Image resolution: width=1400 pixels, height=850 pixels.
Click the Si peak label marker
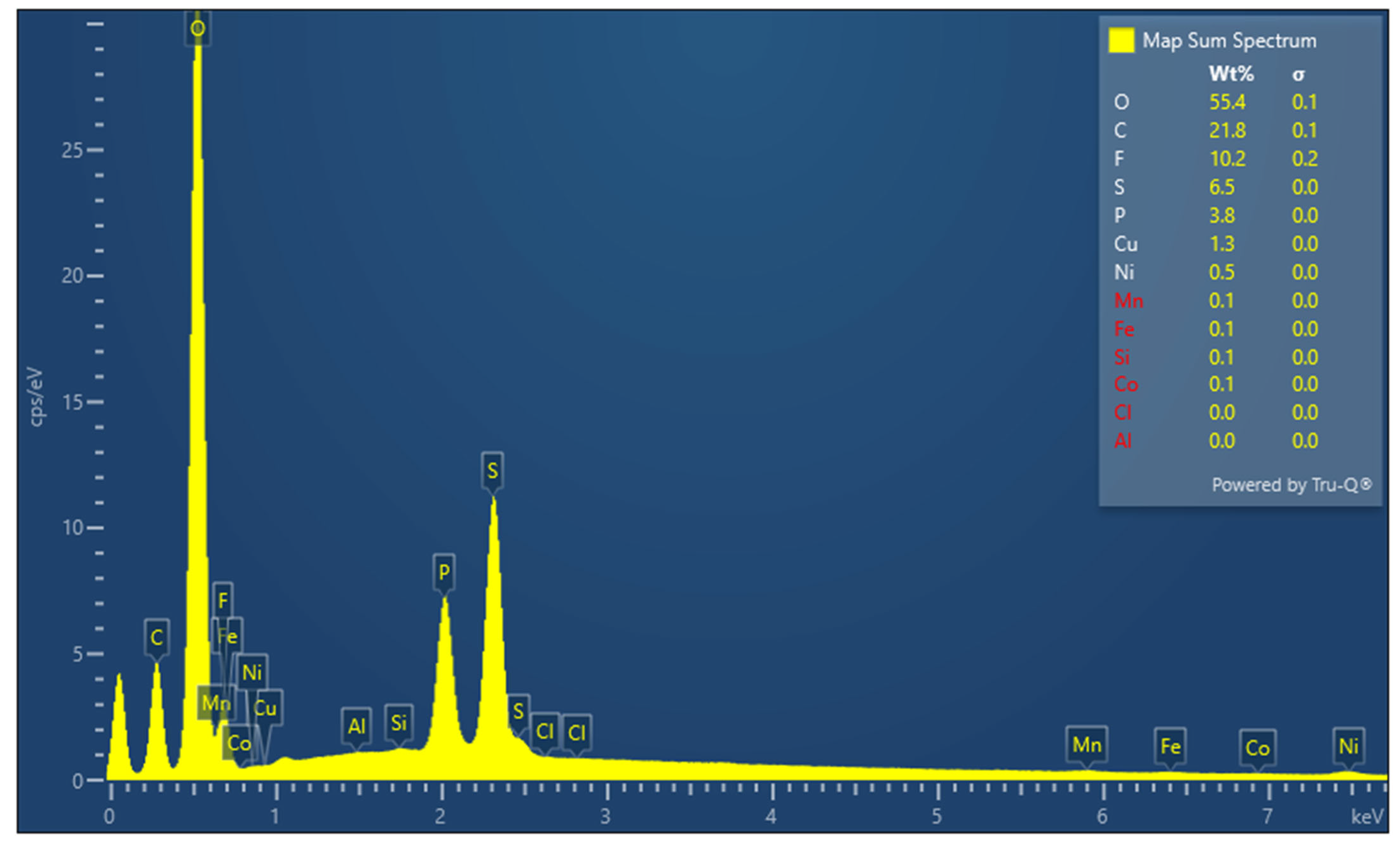[399, 723]
